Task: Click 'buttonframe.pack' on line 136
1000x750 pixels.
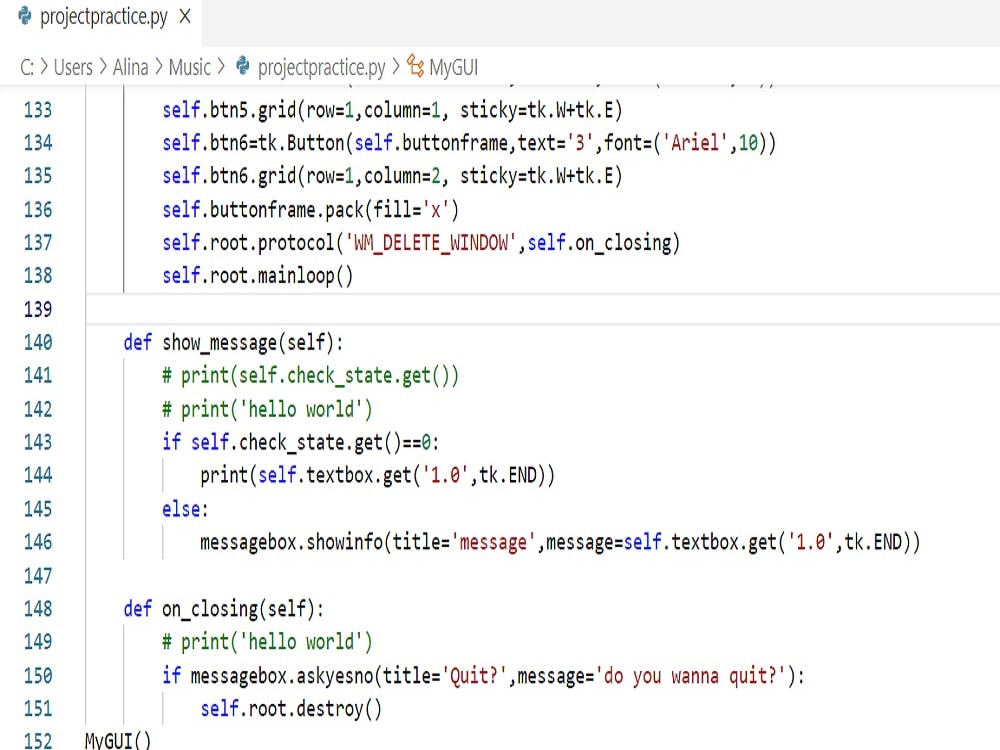Action: (286, 209)
